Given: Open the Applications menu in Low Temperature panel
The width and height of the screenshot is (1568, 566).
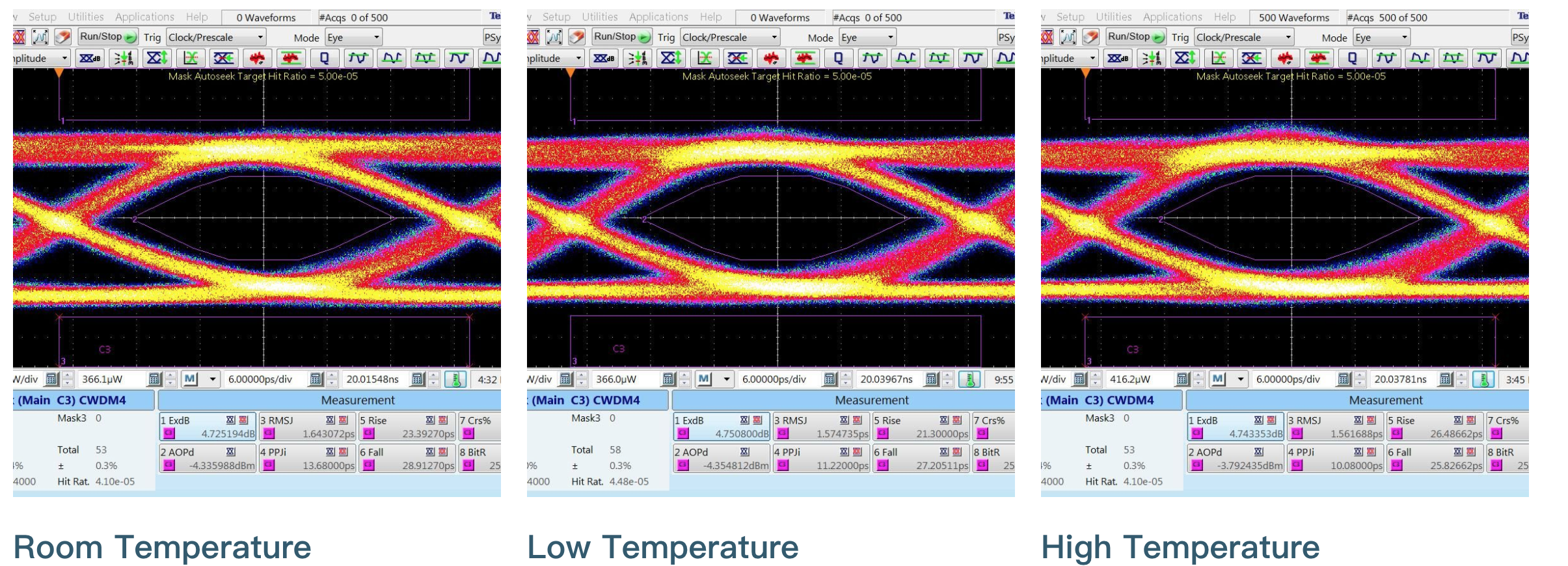Looking at the screenshot, I should (x=658, y=17).
